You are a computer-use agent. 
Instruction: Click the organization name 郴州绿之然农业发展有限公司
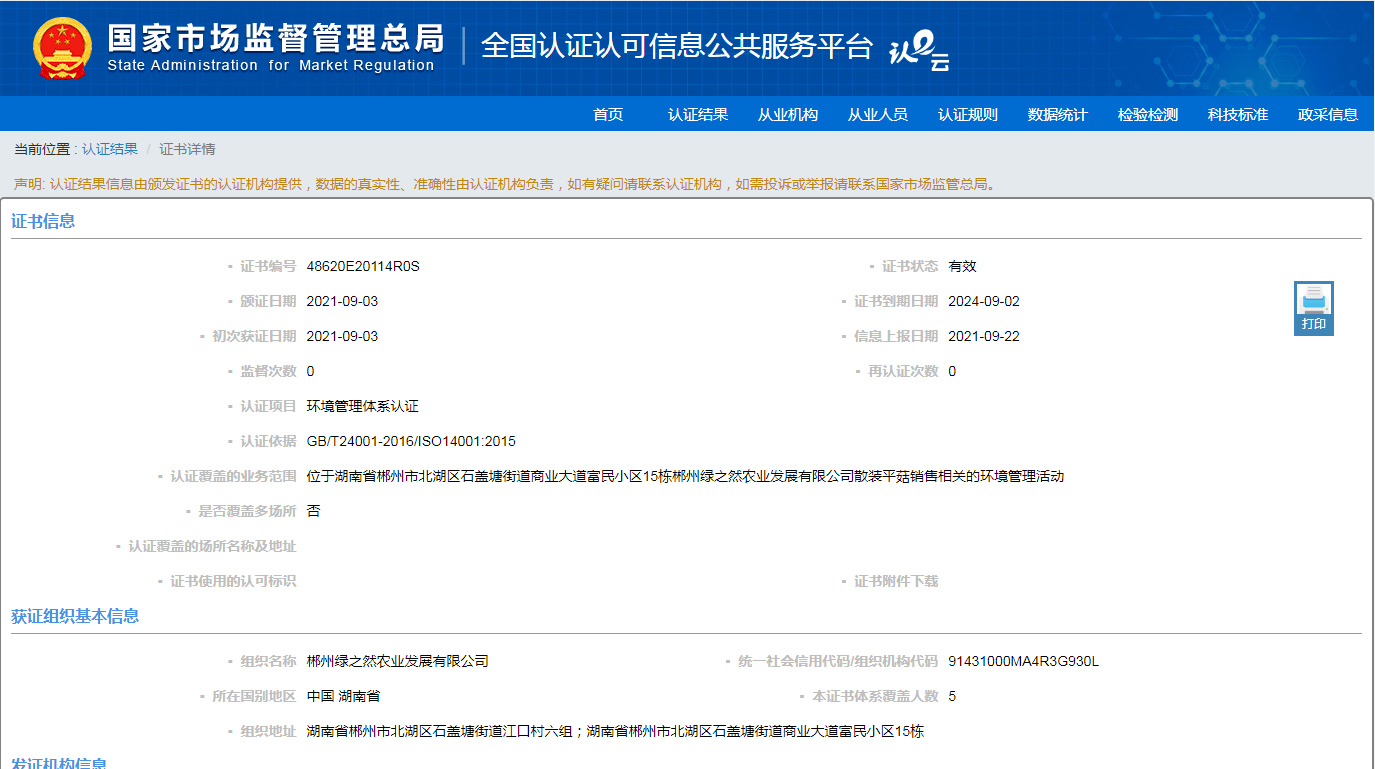click(x=397, y=662)
